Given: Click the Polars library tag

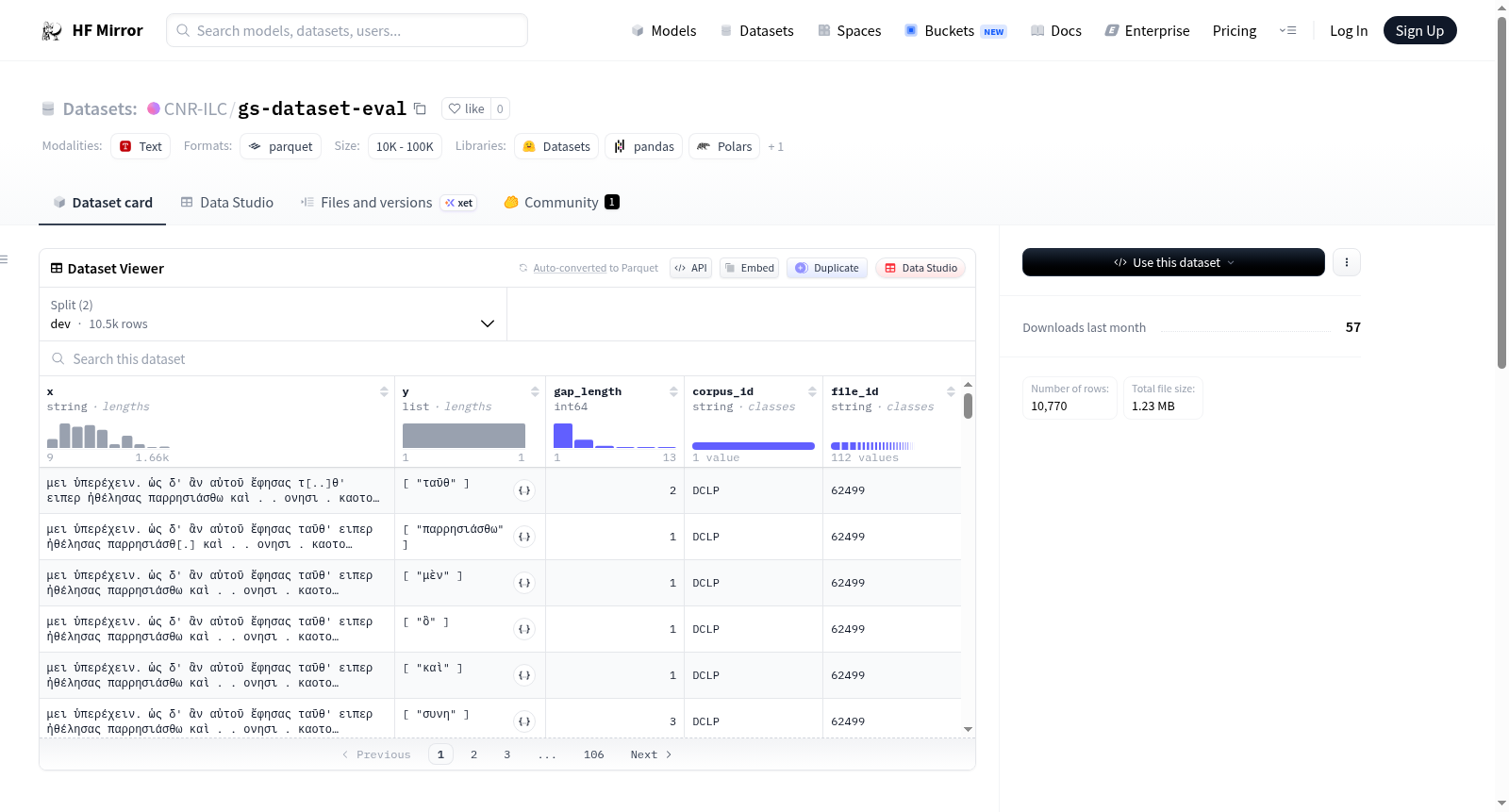Looking at the screenshot, I should pyautogui.click(x=724, y=146).
